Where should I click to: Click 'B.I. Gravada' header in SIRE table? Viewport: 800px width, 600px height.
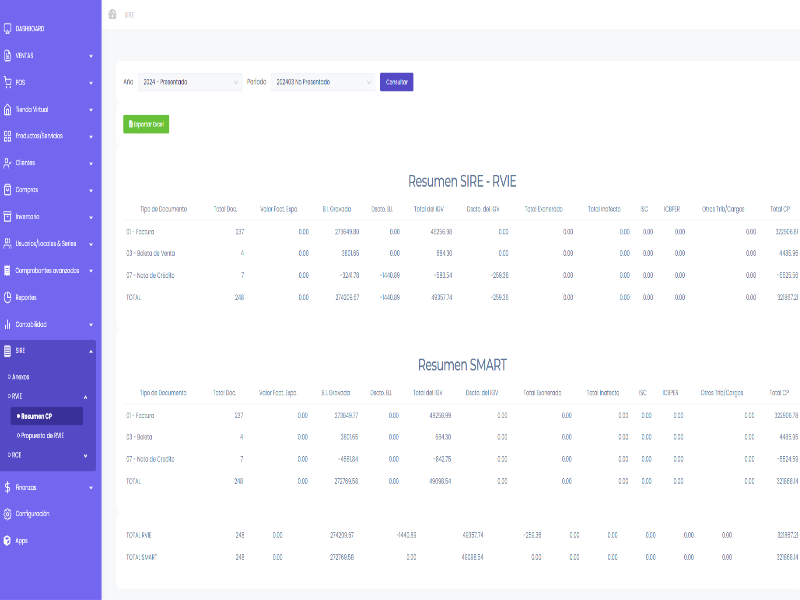pyautogui.click(x=337, y=209)
